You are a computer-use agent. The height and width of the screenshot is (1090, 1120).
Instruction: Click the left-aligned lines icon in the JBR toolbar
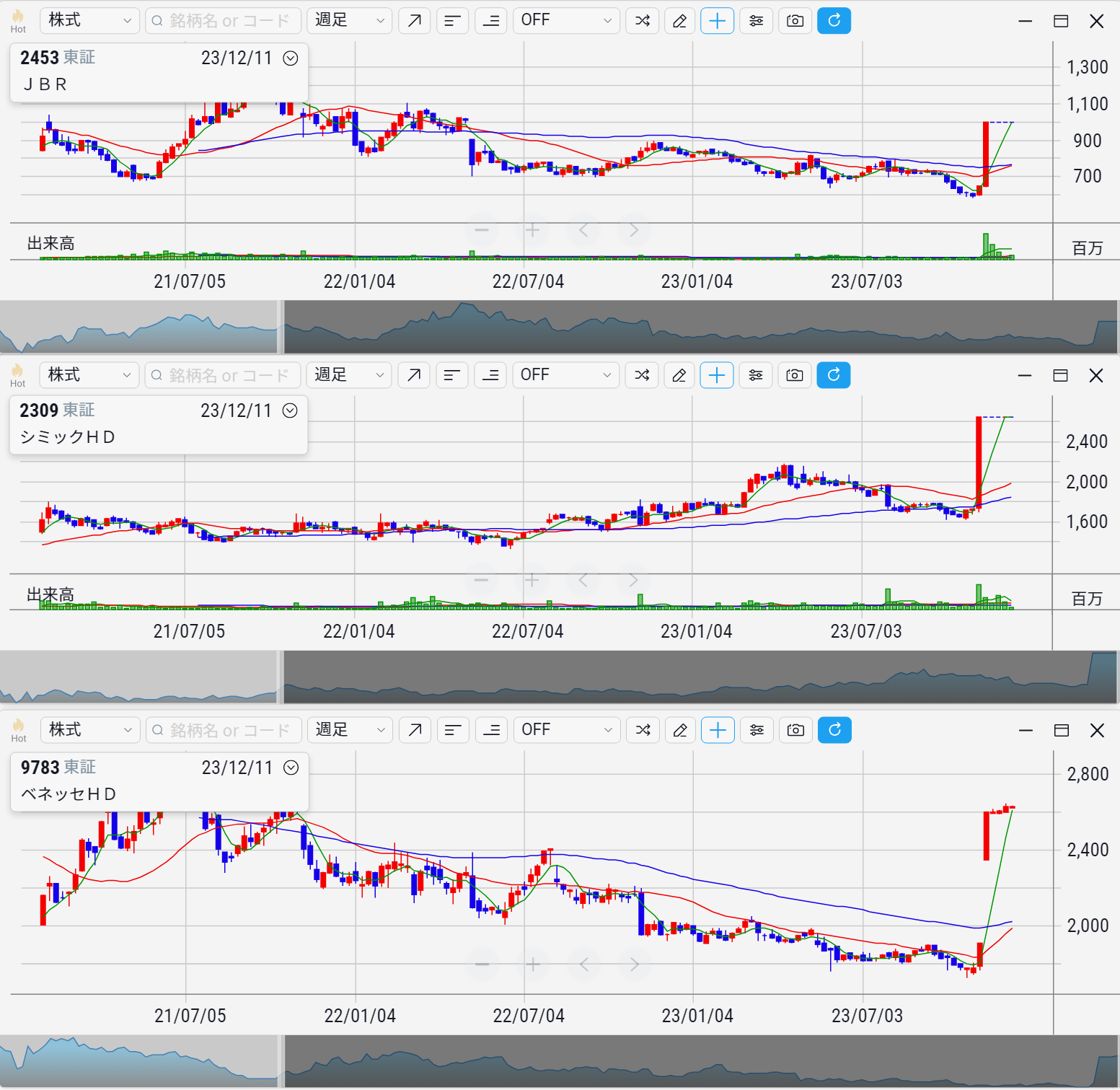452,21
